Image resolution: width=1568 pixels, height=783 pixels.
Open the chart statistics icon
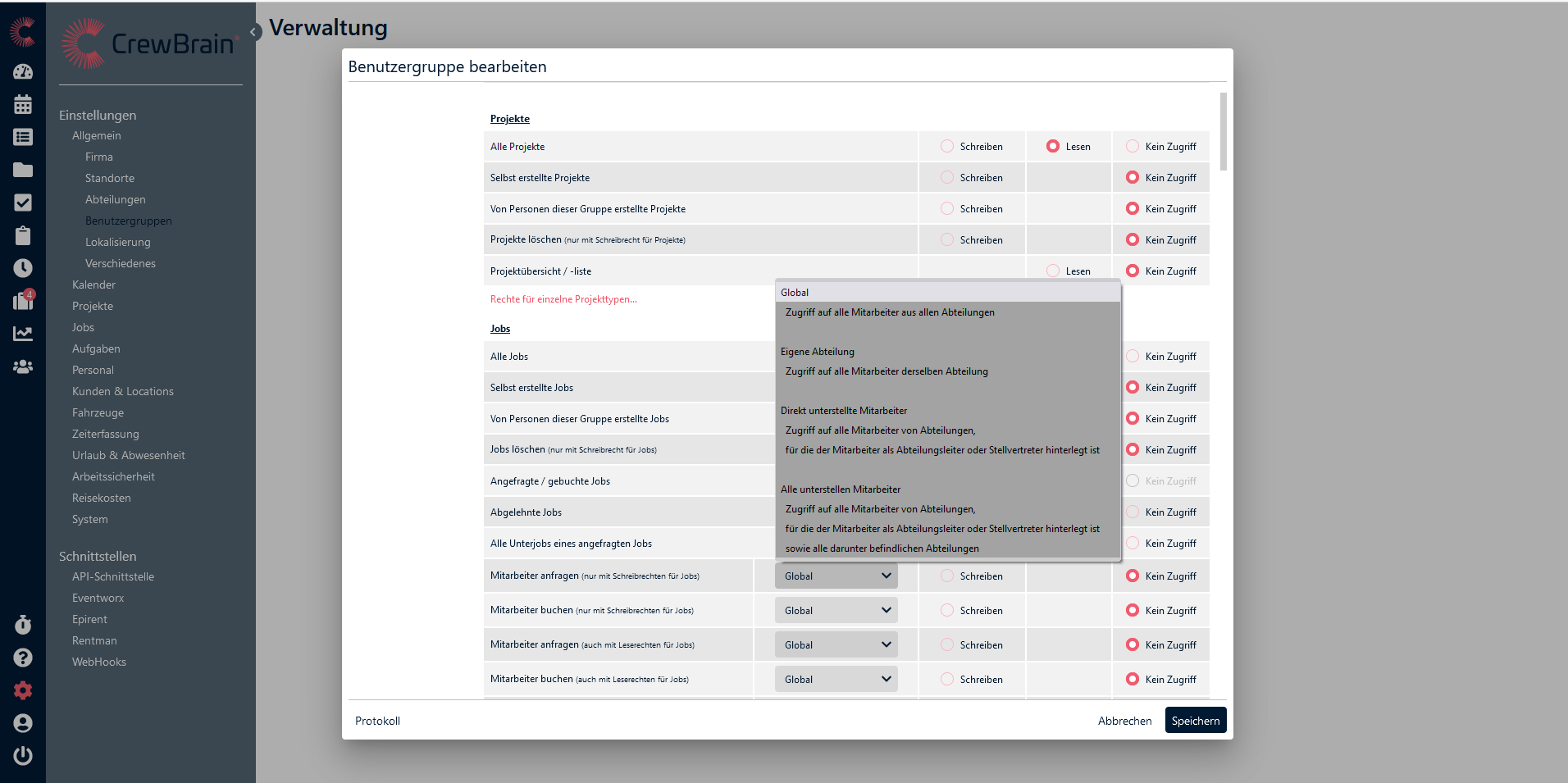(x=23, y=334)
